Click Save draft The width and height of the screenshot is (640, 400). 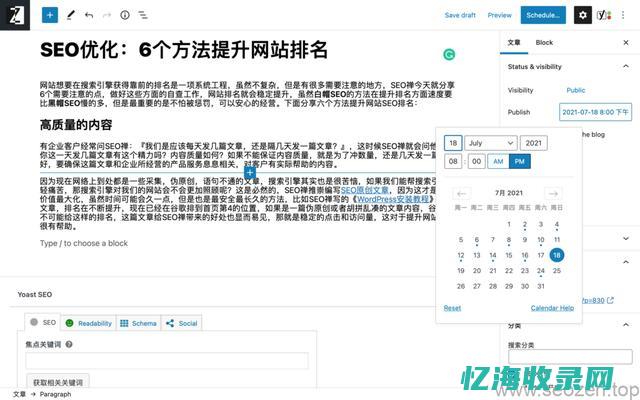click(460, 15)
